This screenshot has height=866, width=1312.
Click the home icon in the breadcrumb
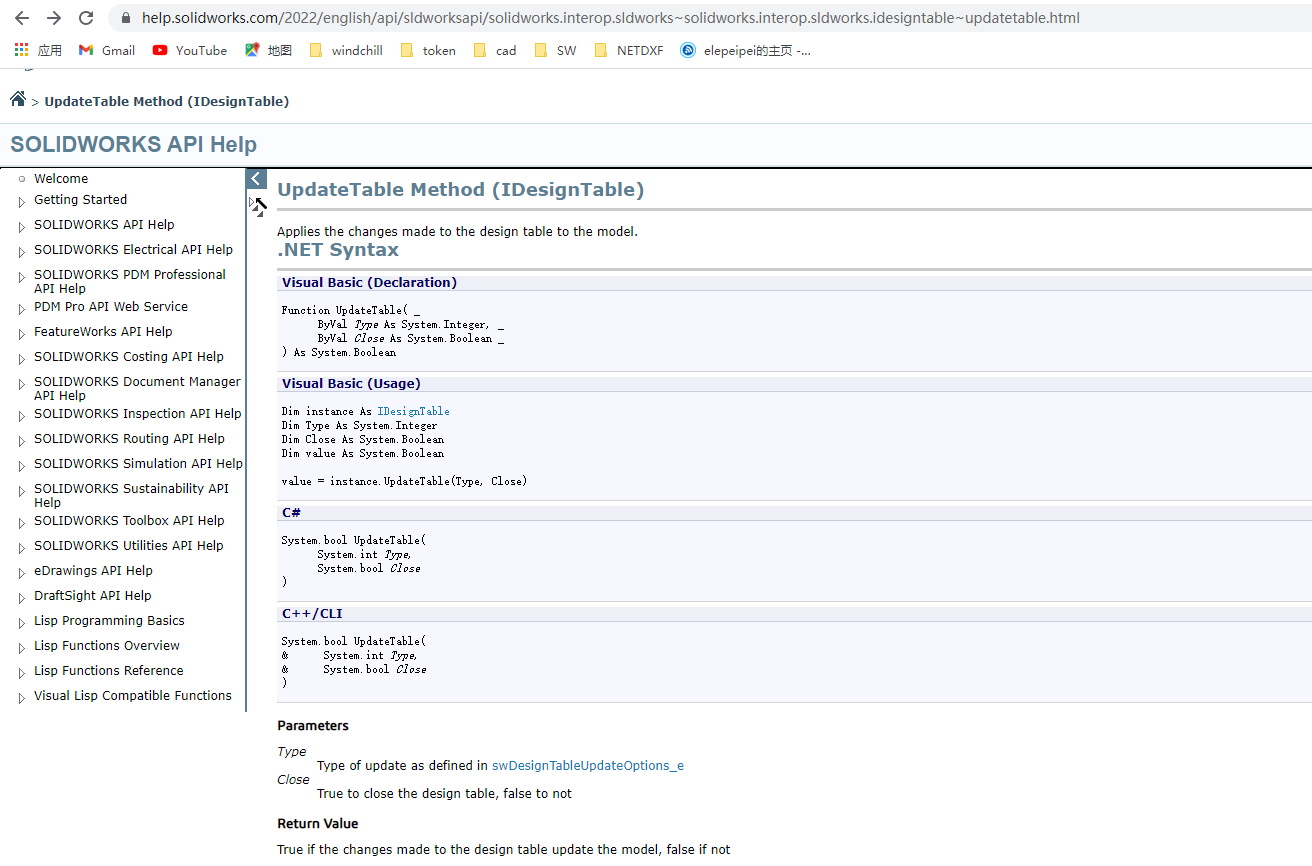[x=18, y=99]
